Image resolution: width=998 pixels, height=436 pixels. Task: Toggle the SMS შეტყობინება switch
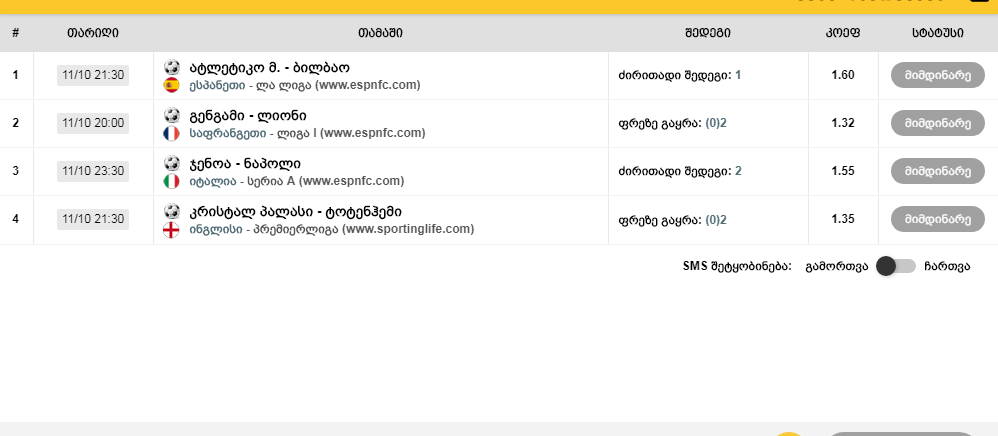tap(896, 266)
